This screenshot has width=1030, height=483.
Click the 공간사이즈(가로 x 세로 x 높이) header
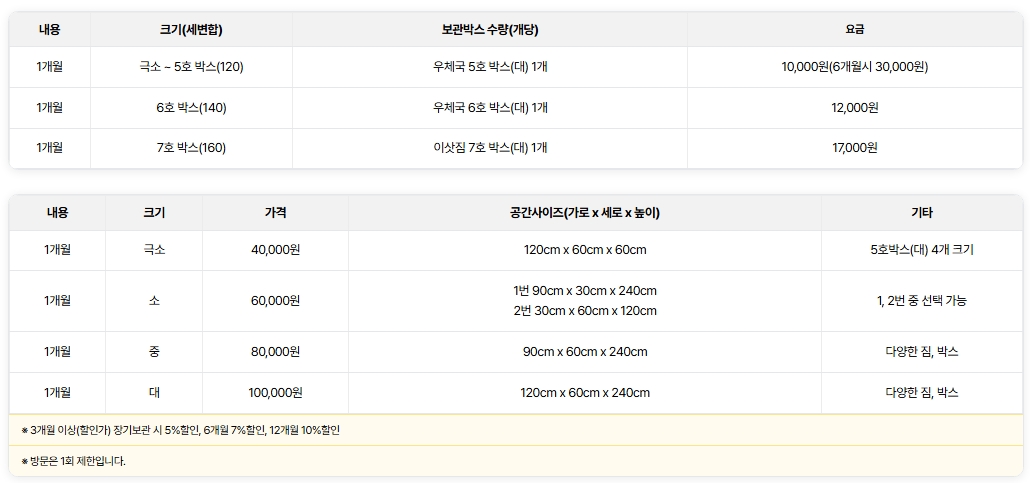(x=585, y=212)
